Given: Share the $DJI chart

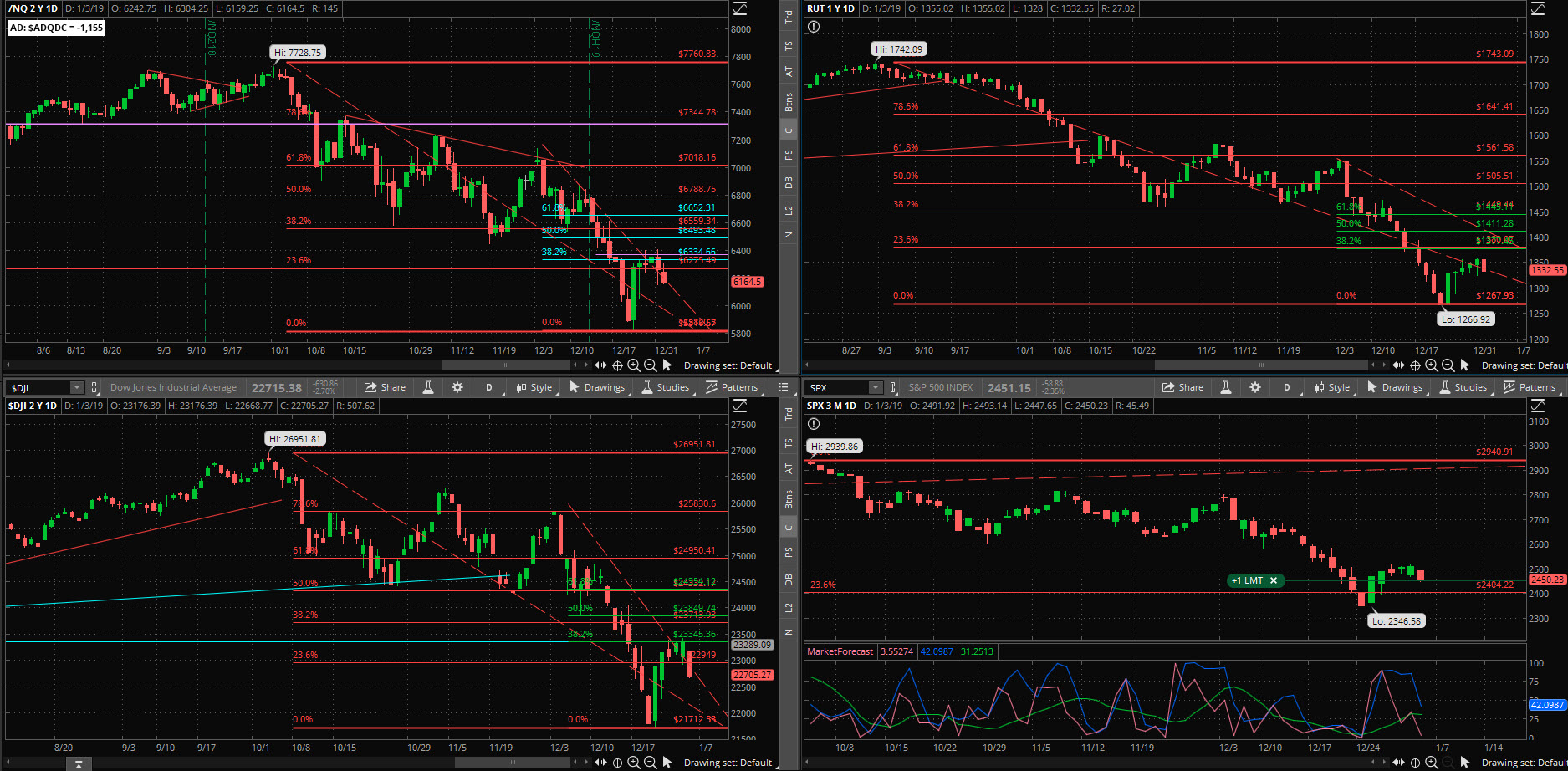Looking at the screenshot, I should pos(386,387).
